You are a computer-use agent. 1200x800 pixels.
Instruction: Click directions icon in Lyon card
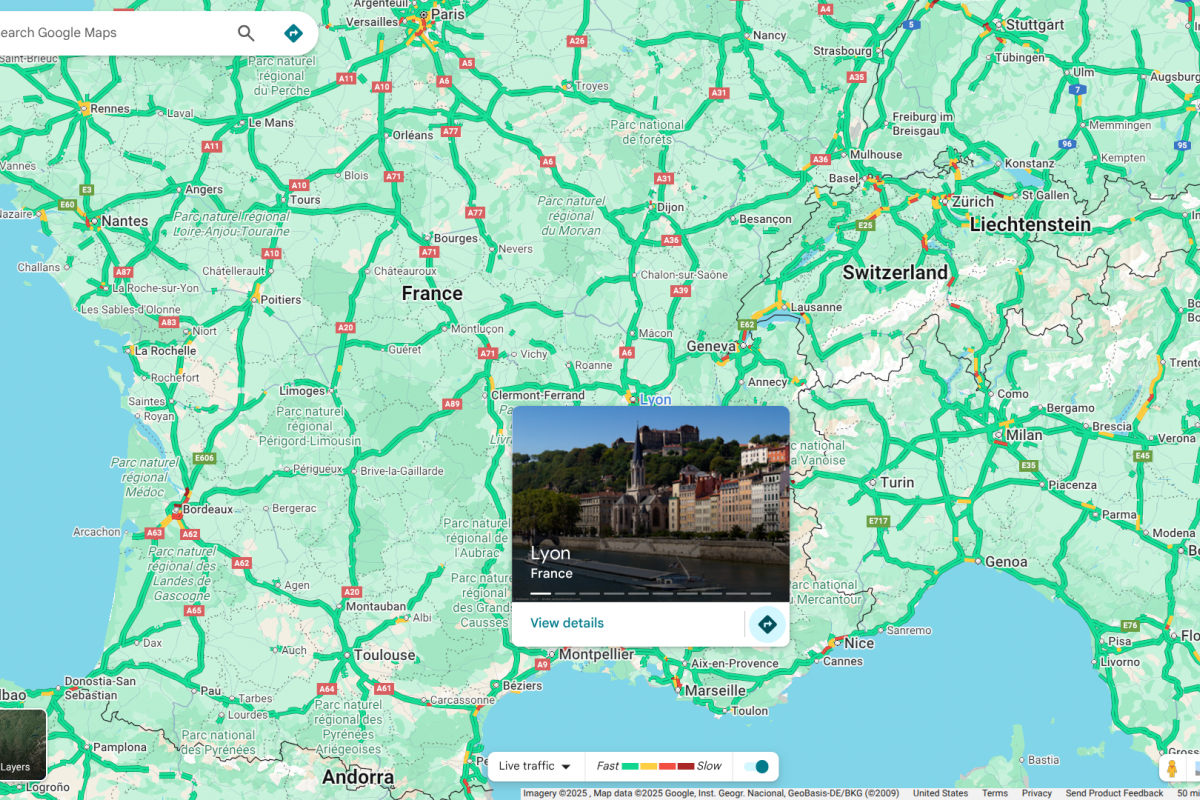[x=767, y=624]
